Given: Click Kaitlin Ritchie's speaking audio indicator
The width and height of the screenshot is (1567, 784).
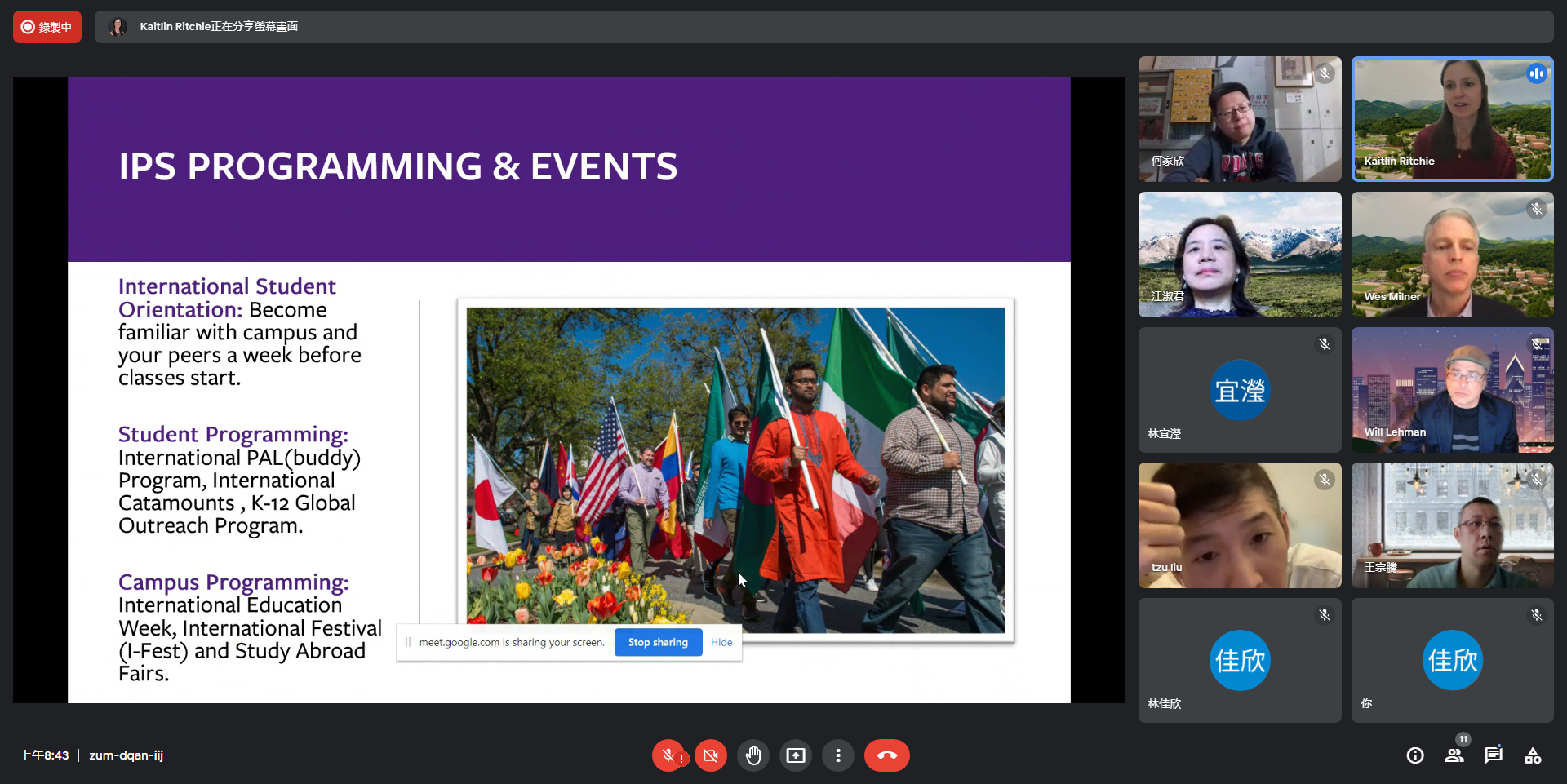Looking at the screenshot, I should click(1536, 73).
